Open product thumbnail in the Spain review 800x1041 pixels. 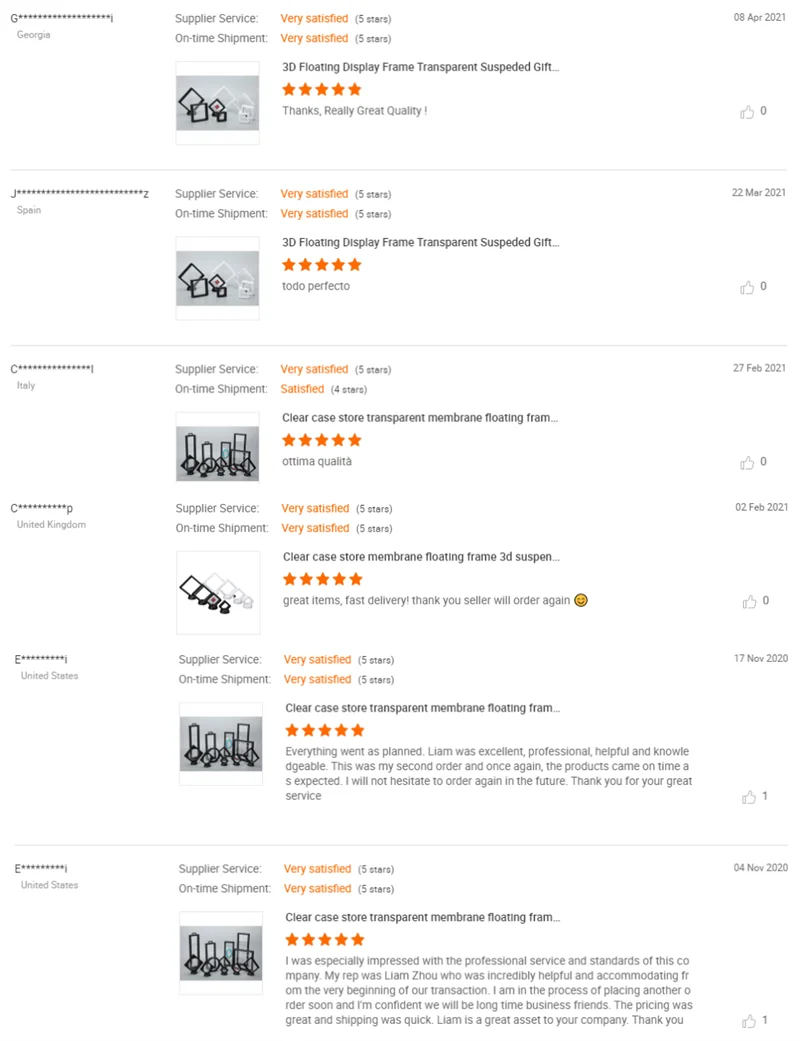point(217,278)
